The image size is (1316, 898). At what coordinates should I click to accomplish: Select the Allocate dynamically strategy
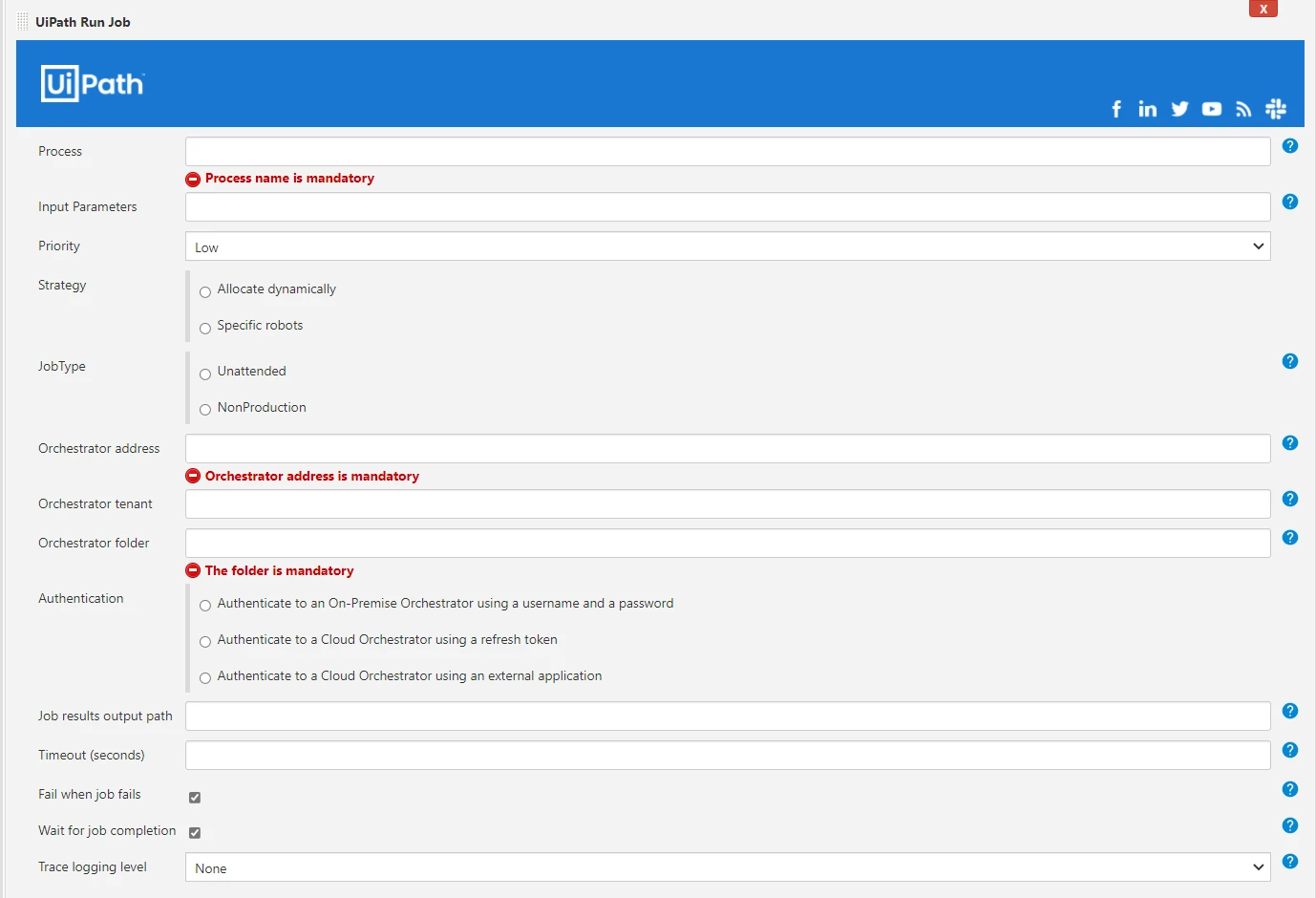pyautogui.click(x=205, y=292)
